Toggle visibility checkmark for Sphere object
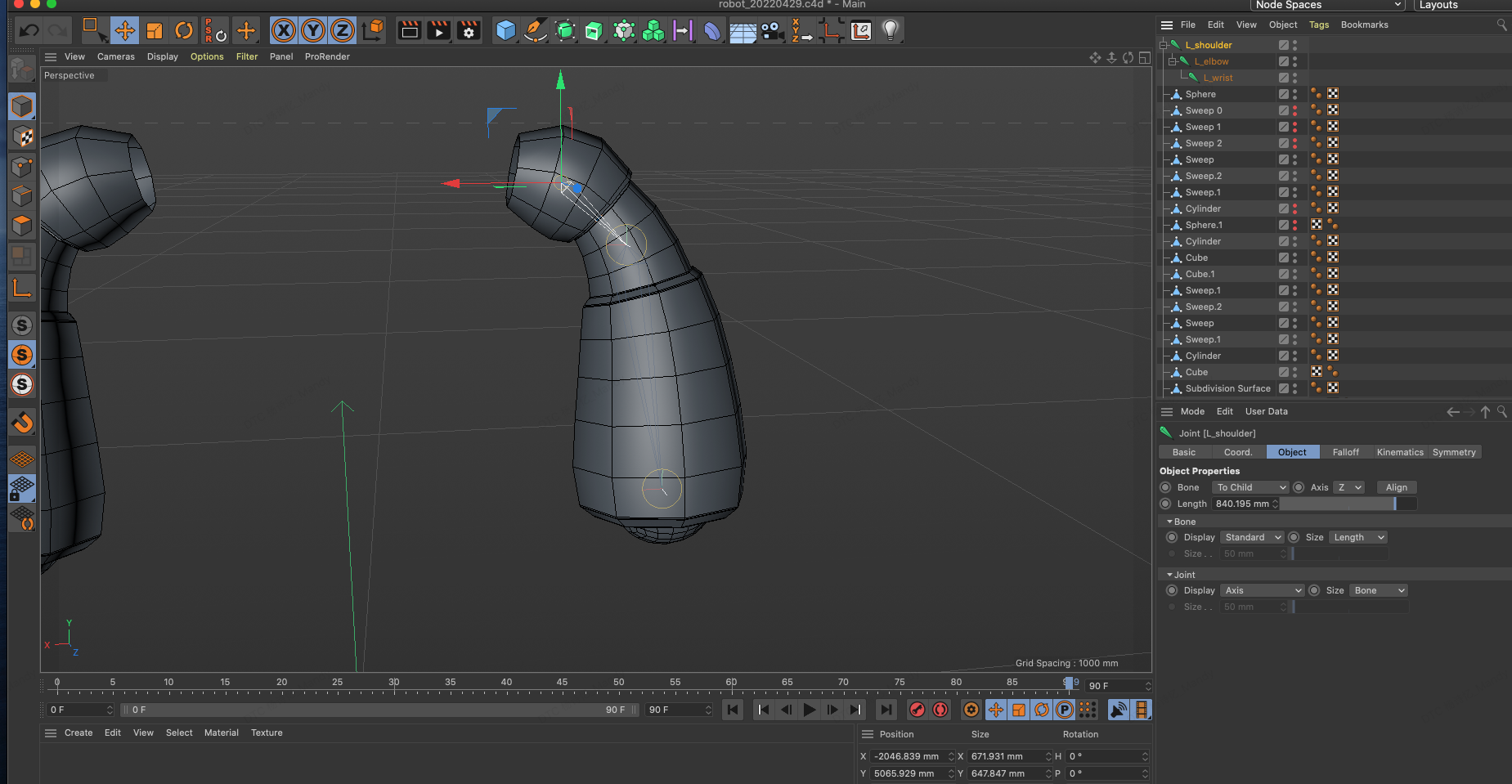 pyautogui.click(x=1284, y=94)
